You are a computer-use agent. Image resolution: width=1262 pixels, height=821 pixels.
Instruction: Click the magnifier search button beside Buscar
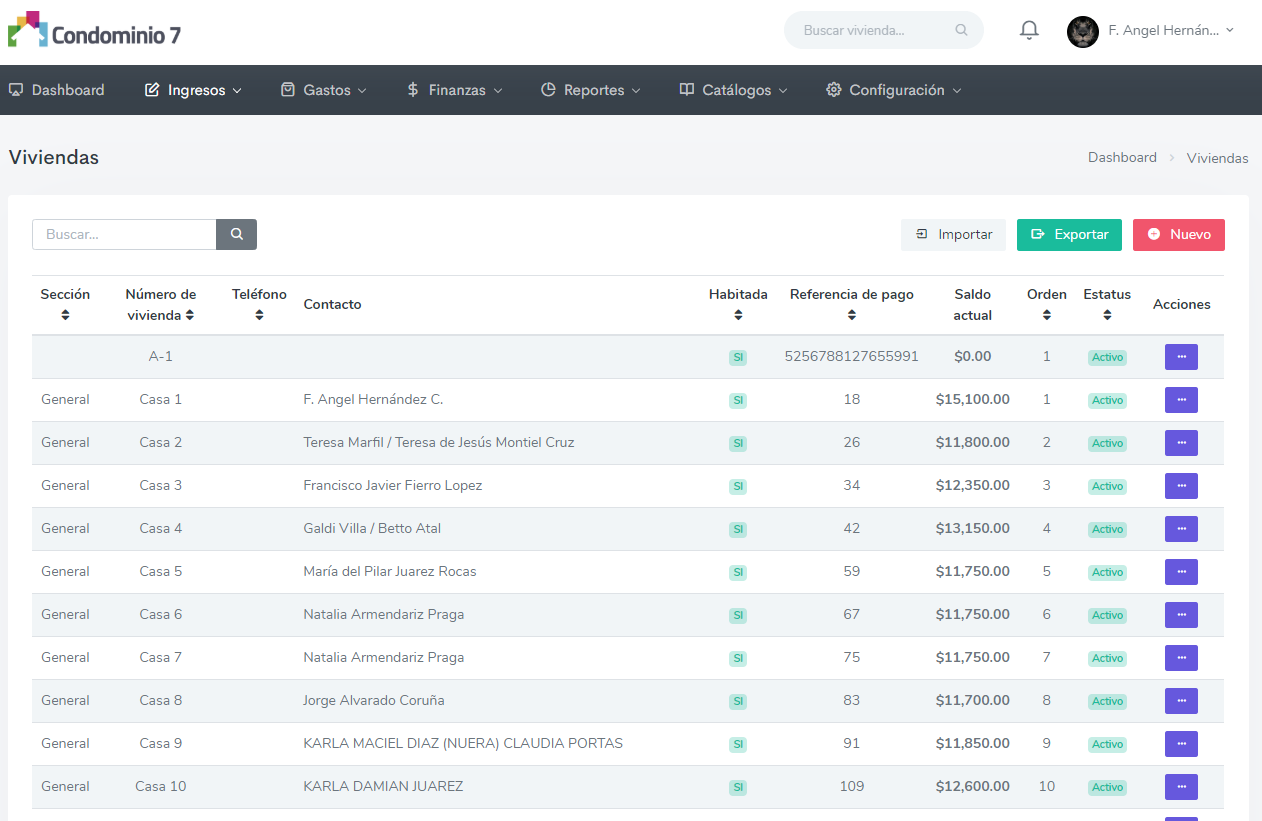[x=237, y=234]
